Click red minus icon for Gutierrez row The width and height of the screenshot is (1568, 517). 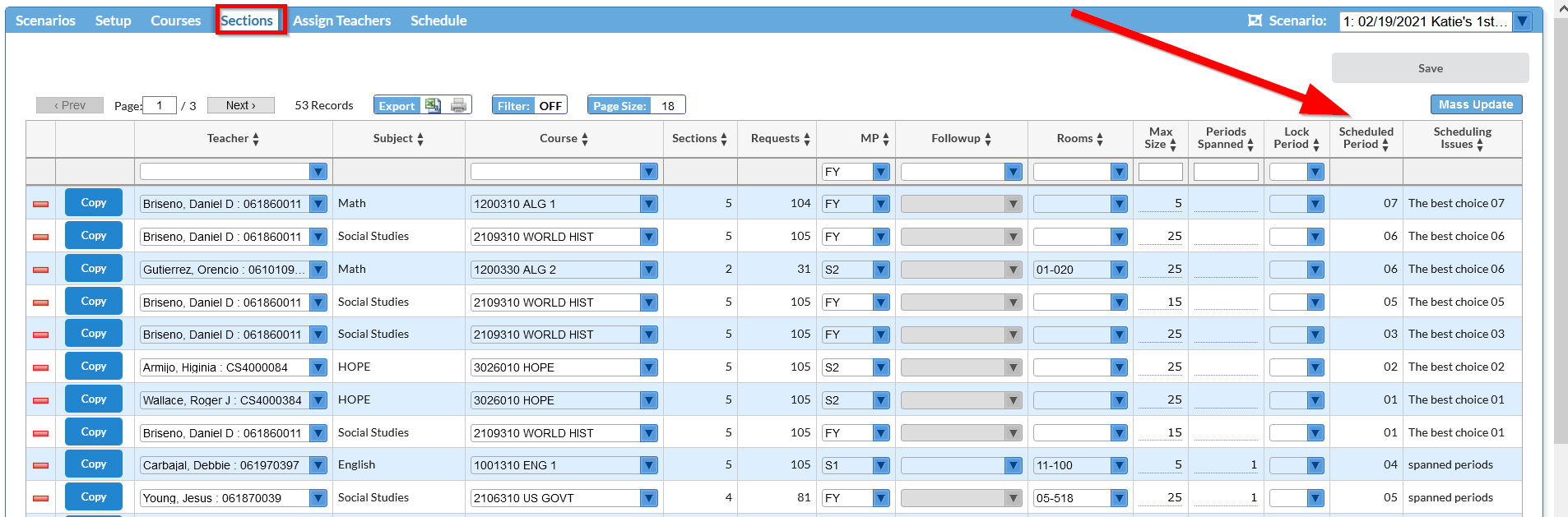click(x=40, y=270)
